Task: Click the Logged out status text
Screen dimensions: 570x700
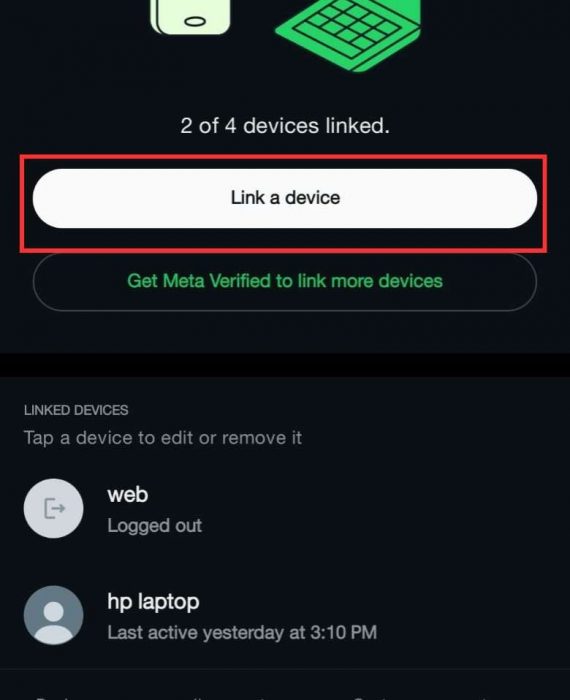Action: tap(154, 525)
